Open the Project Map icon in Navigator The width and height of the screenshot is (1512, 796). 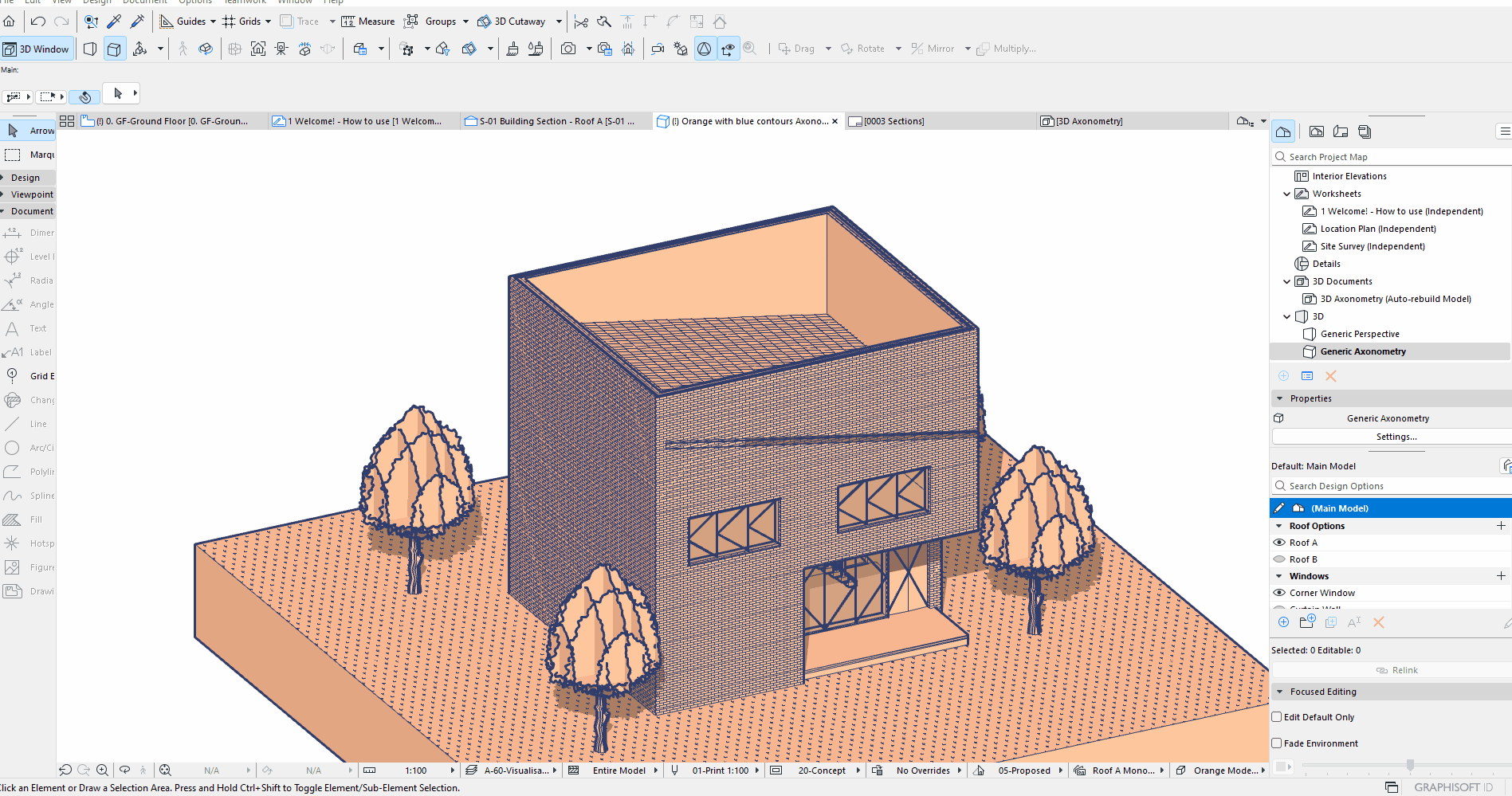tap(1283, 131)
